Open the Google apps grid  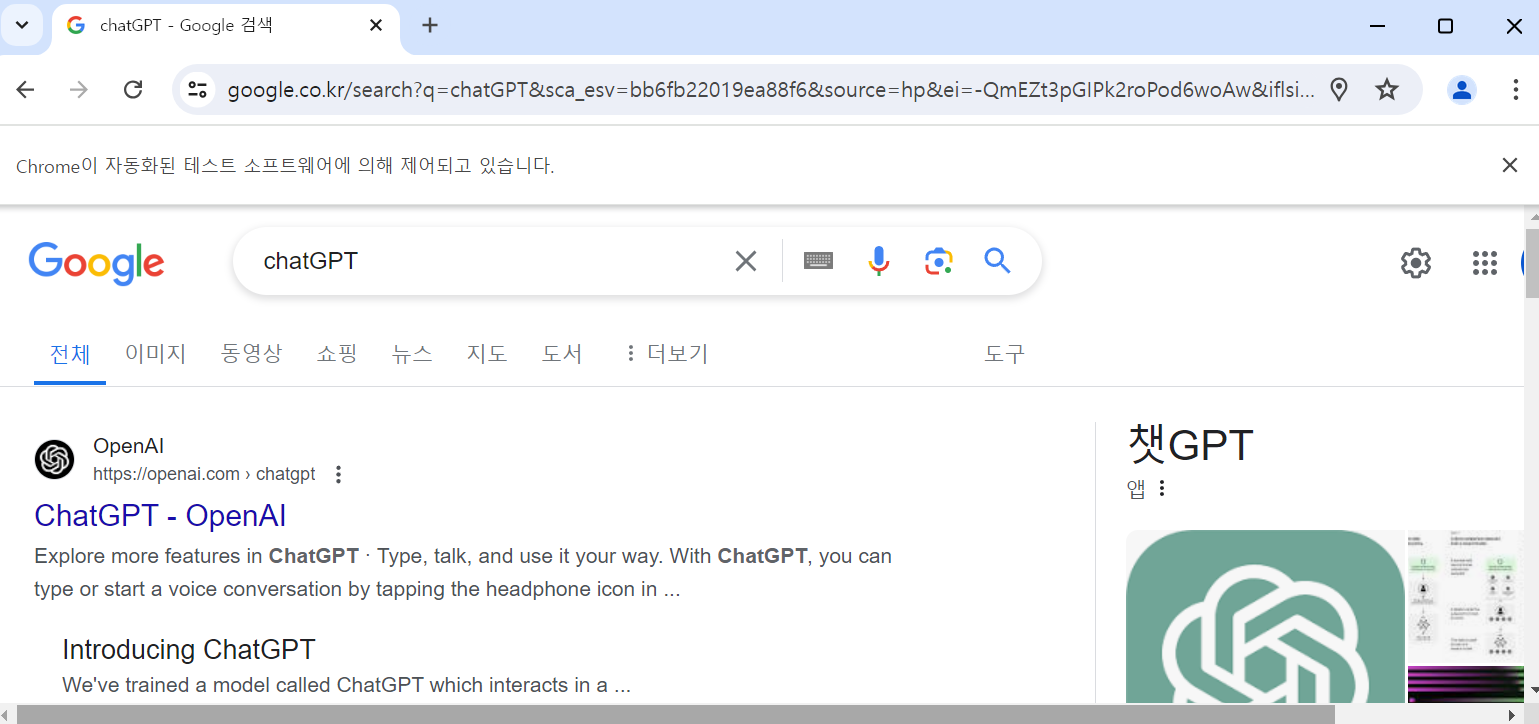pos(1485,263)
